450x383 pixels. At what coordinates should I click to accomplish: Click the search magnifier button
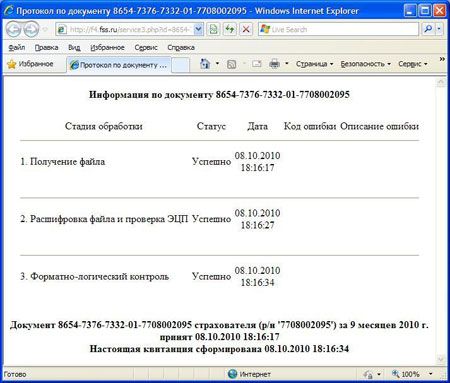(x=428, y=29)
